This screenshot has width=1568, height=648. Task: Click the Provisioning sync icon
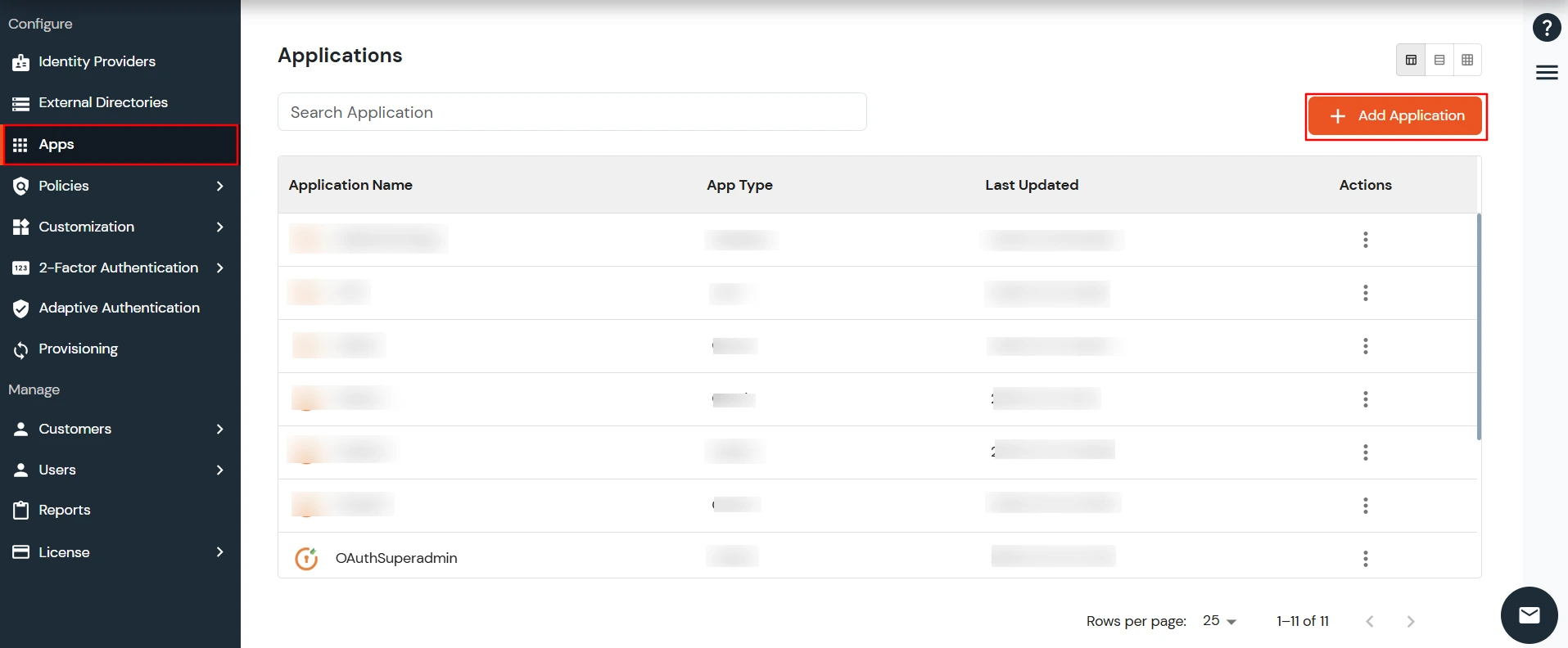(21, 349)
